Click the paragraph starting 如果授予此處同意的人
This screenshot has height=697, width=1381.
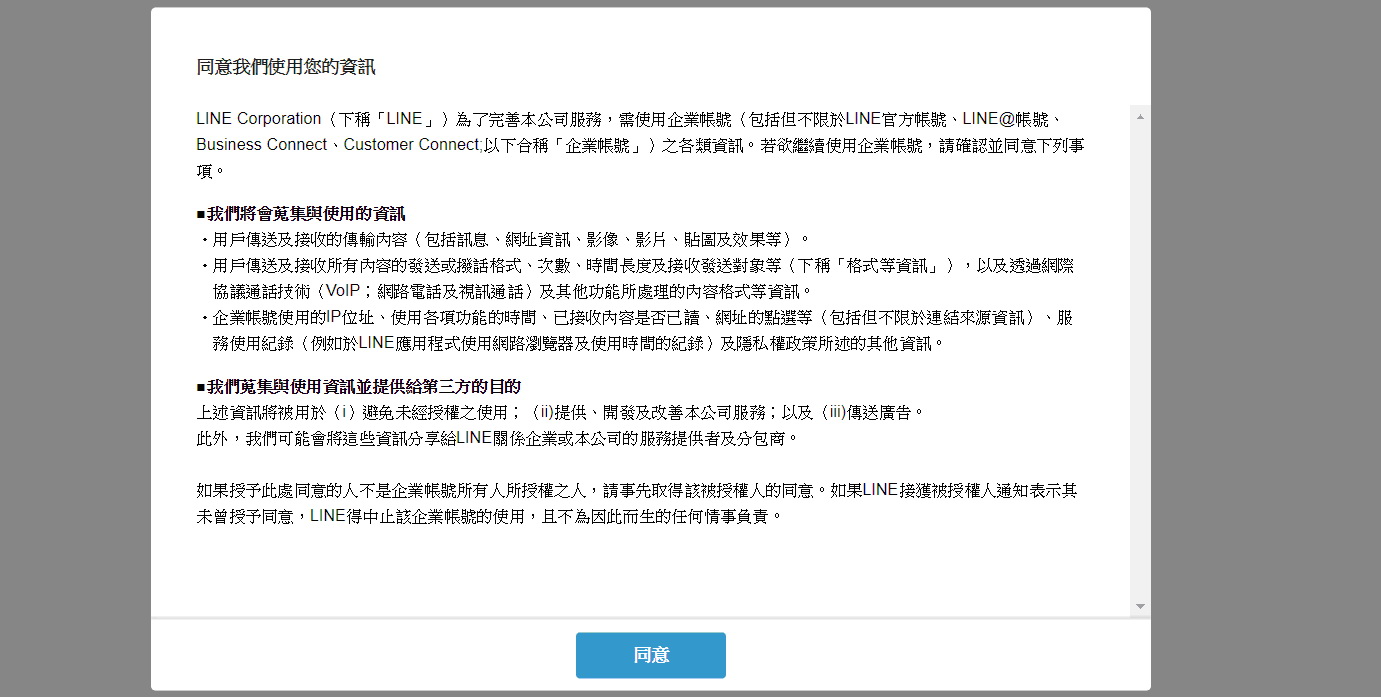click(636, 504)
